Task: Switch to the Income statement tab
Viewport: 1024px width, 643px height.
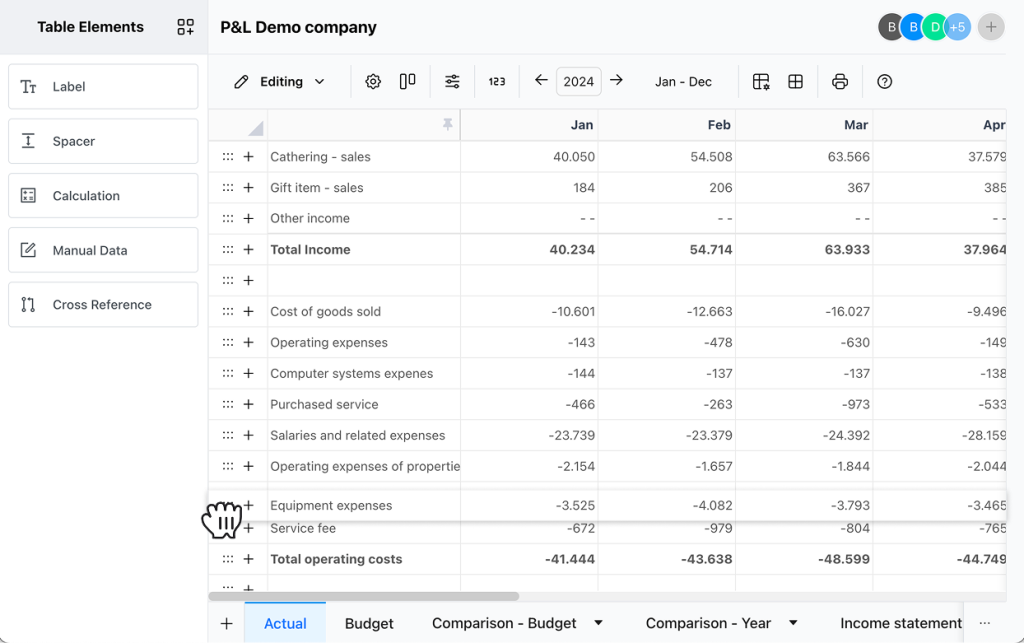Action: coord(900,623)
